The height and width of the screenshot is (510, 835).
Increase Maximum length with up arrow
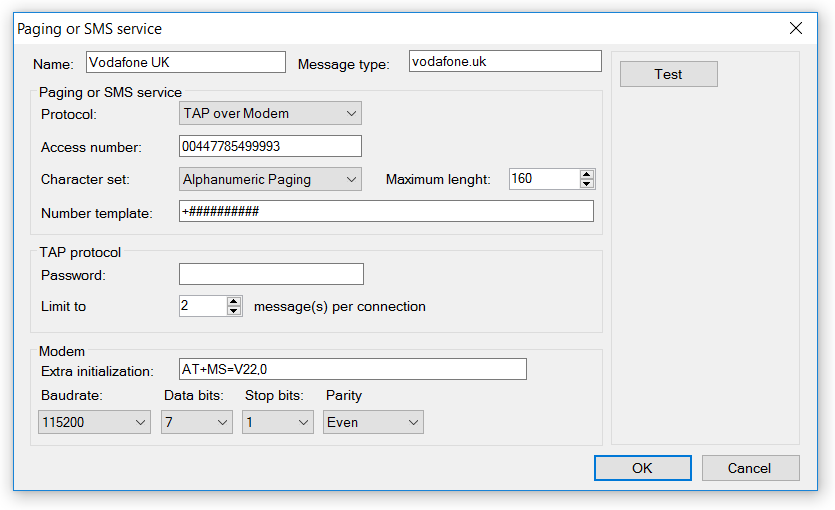[587, 174]
